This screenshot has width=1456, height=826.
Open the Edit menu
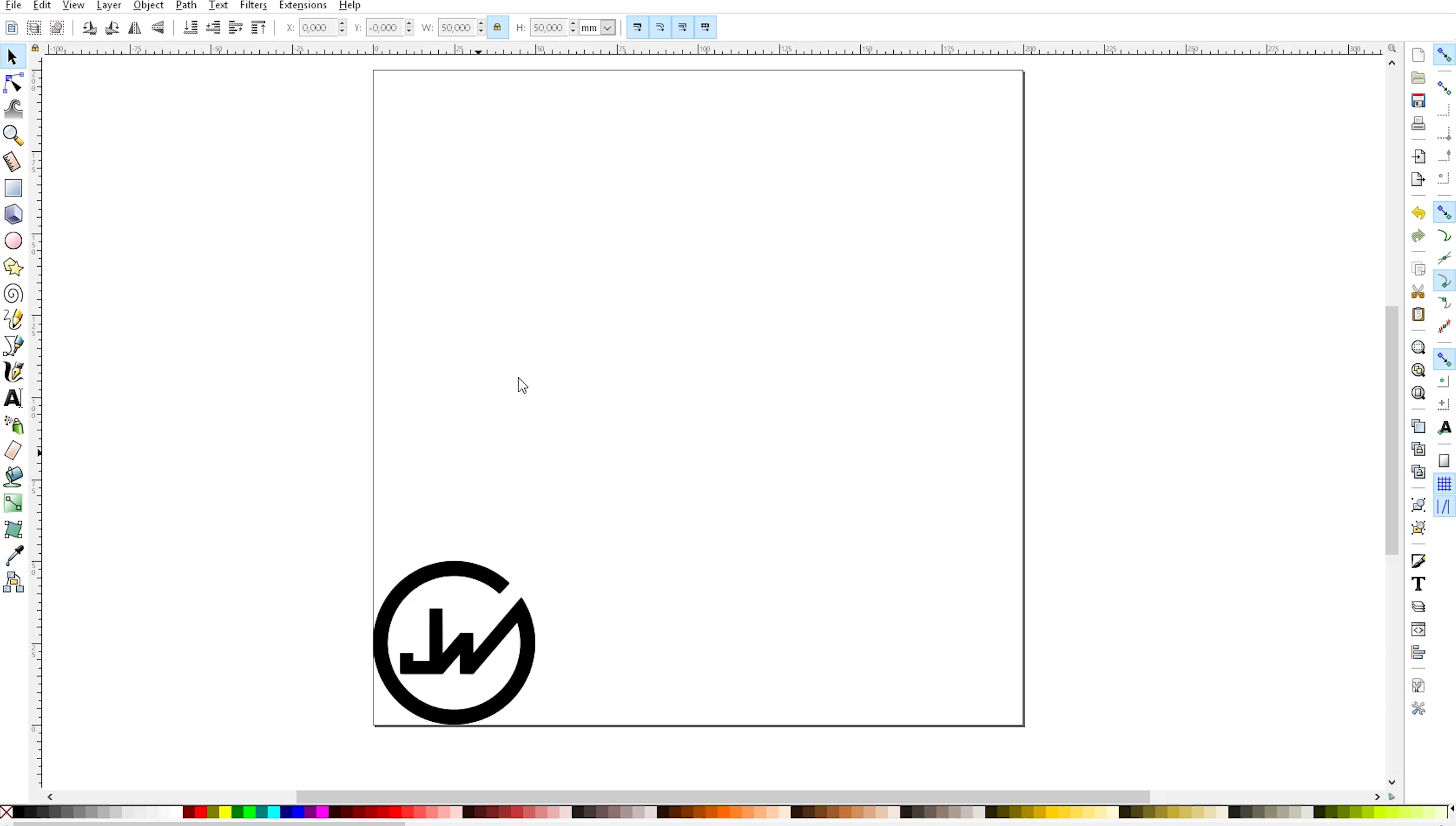(x=42, y=5)
